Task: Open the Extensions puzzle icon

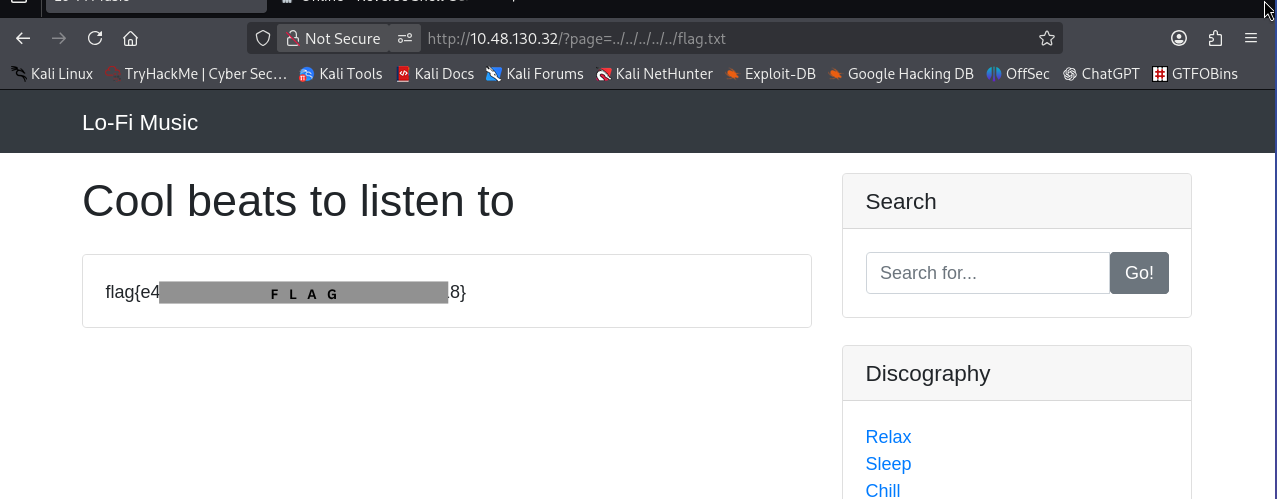Action: 1215,38
